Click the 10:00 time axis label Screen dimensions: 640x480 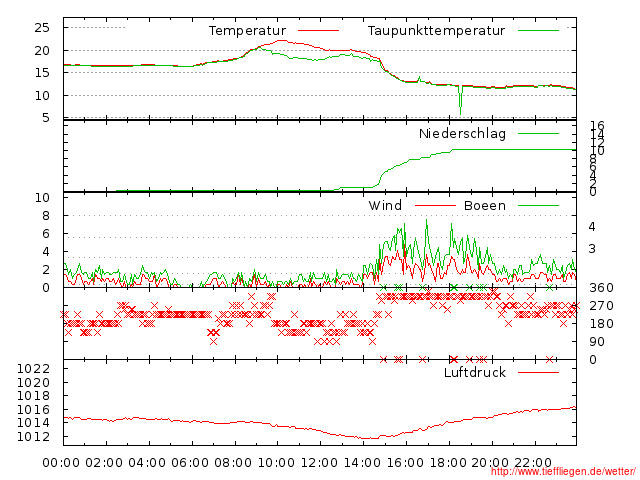pos(276,463)
